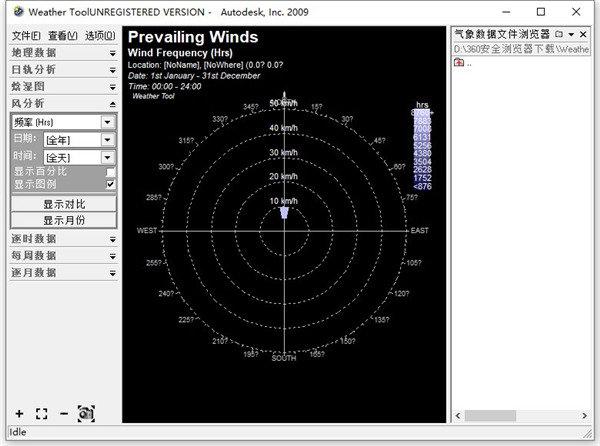Image resolution: width=600 pixels, height=446 pixels.
Task: Uncheck the 显示图例 checkbox
Action: 110,185
